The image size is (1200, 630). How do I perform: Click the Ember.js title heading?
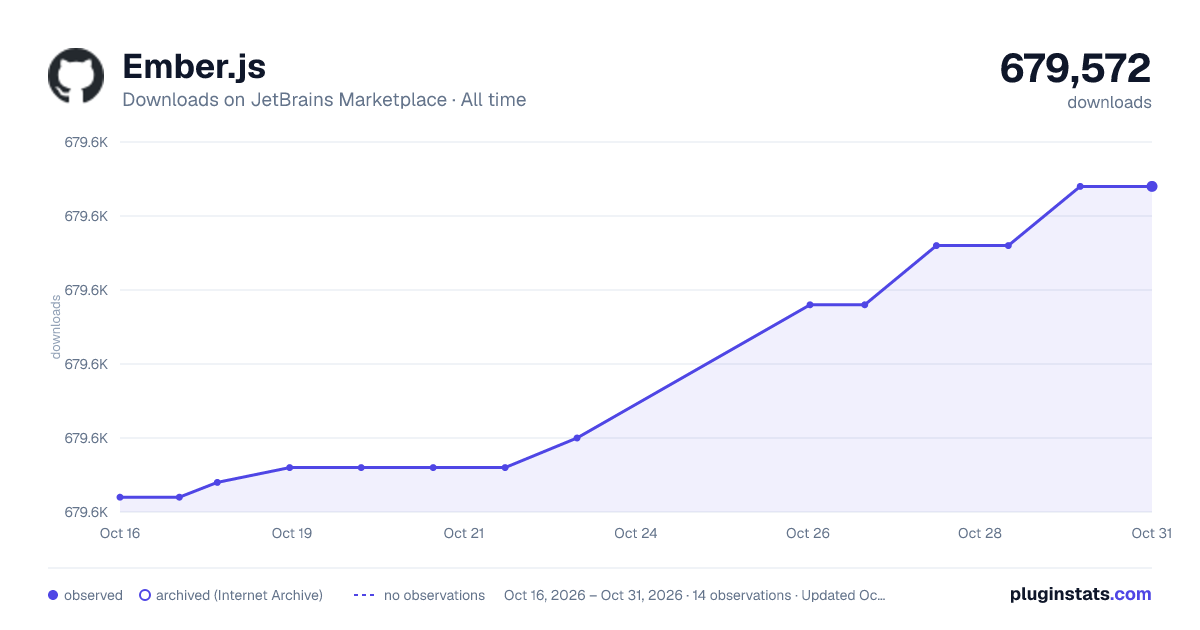(194, 67)
